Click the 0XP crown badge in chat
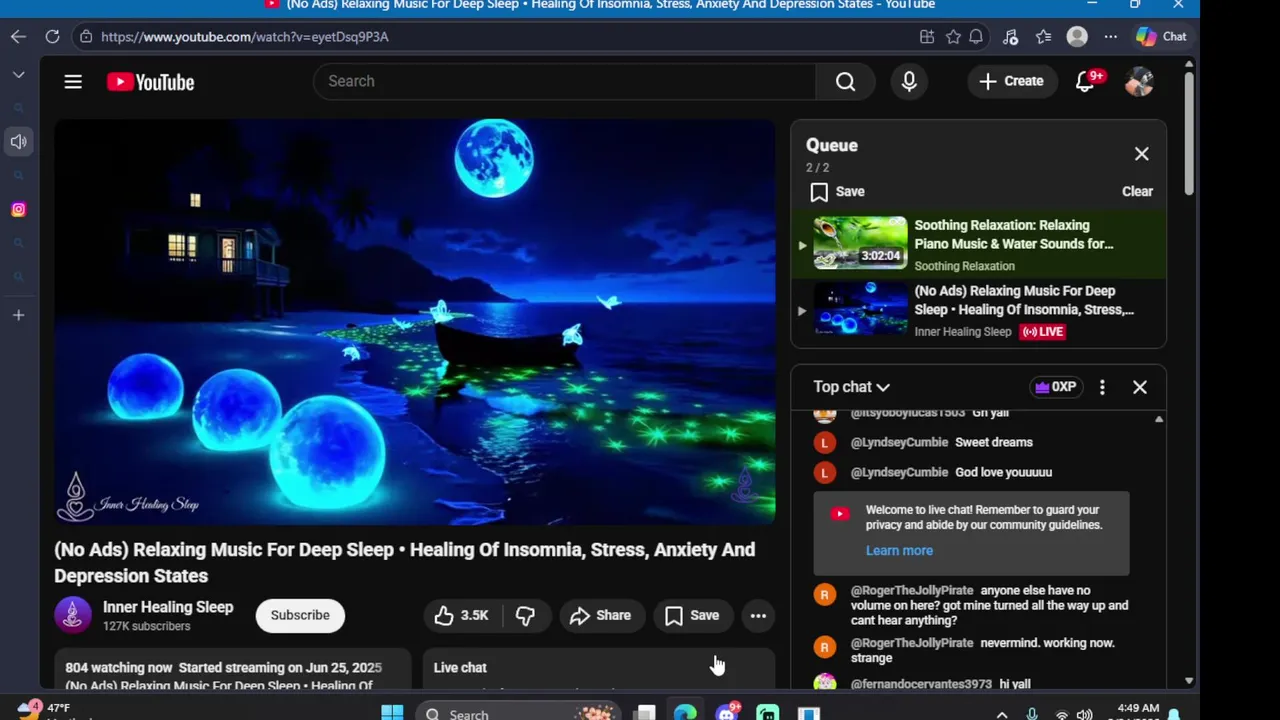 click(x=1056, y=387)
